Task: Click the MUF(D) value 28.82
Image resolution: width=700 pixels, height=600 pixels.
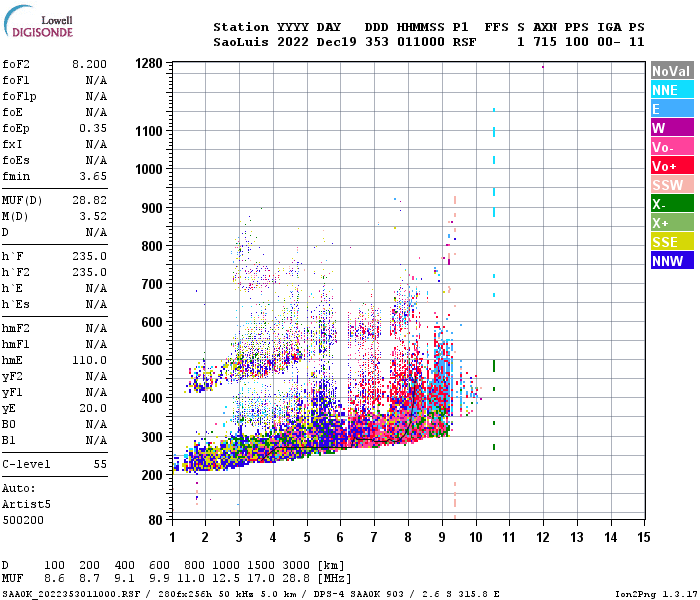Action: click(x=89, y=200)
